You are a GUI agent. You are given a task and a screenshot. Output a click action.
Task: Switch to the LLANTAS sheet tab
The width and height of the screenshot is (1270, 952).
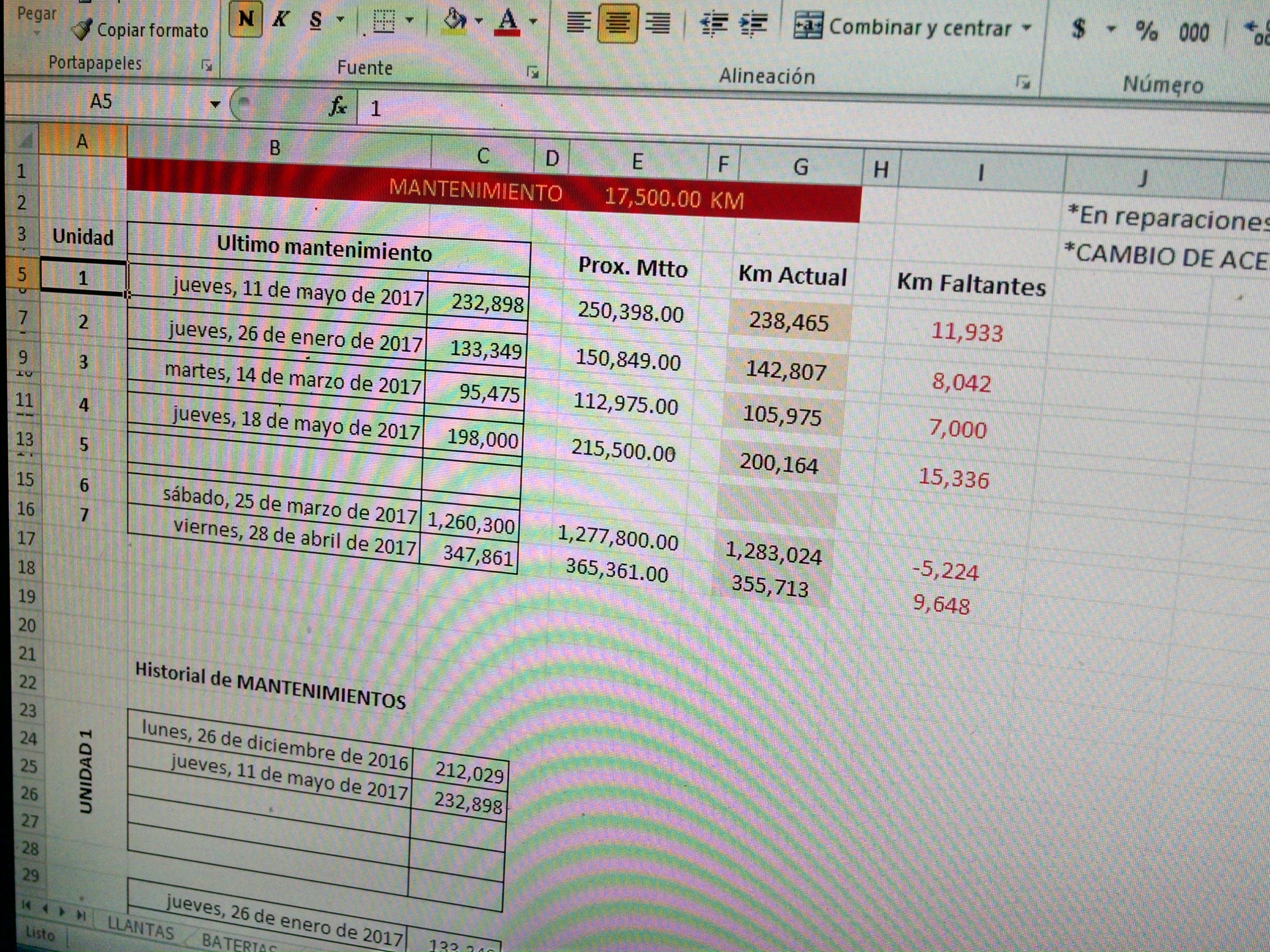141,928
